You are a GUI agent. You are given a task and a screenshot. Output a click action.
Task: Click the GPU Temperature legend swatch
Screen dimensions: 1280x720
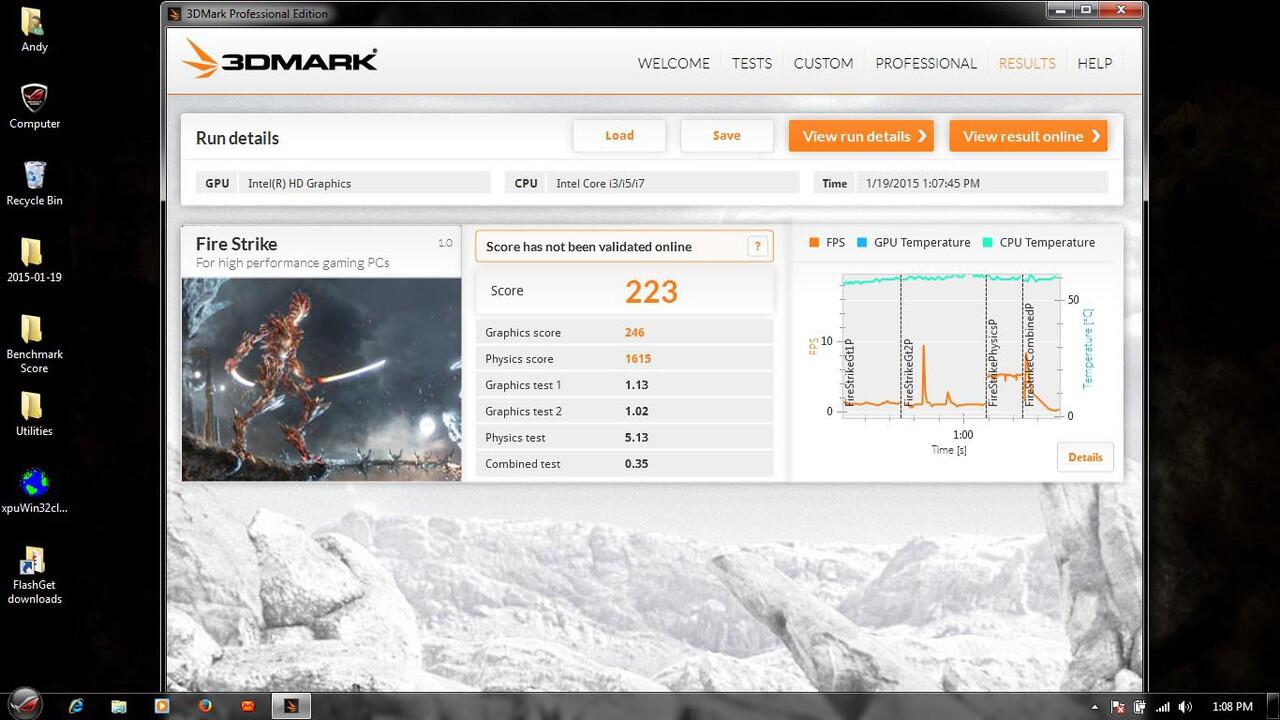(861, 243)
